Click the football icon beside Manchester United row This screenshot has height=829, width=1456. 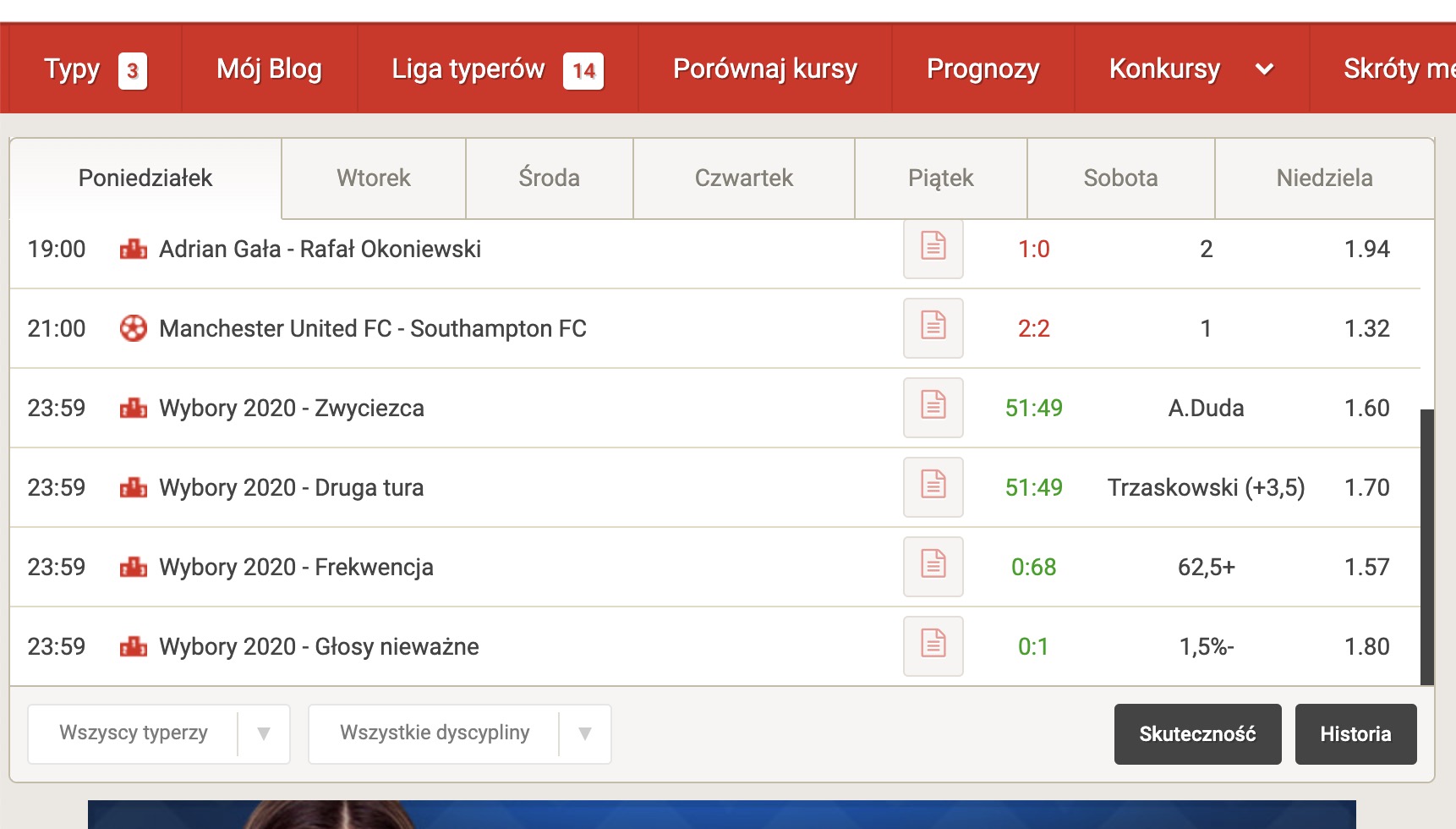click(134, 328)
